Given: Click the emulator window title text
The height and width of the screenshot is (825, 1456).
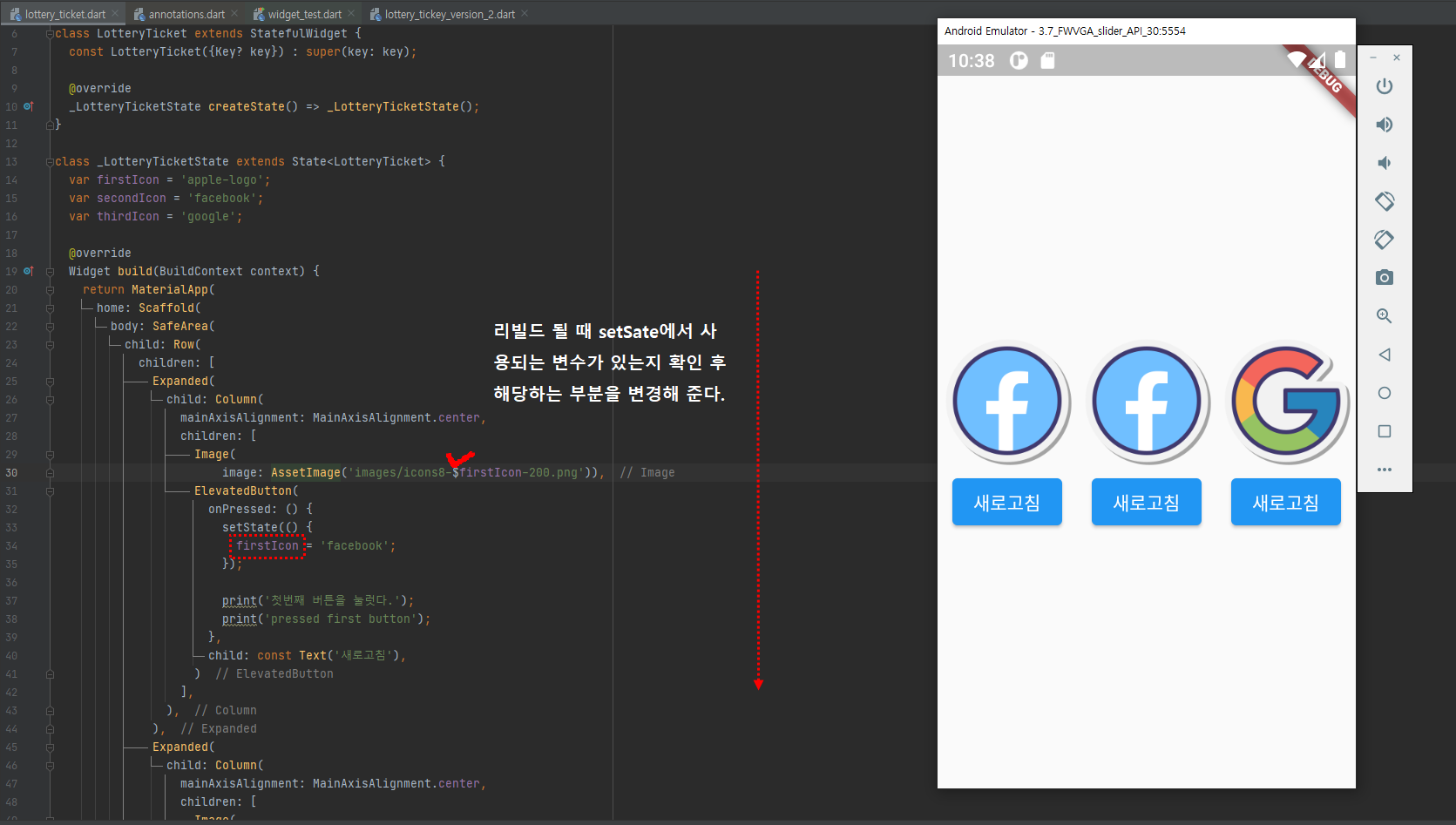Looking at the screenshot, I should [1065, 30].
